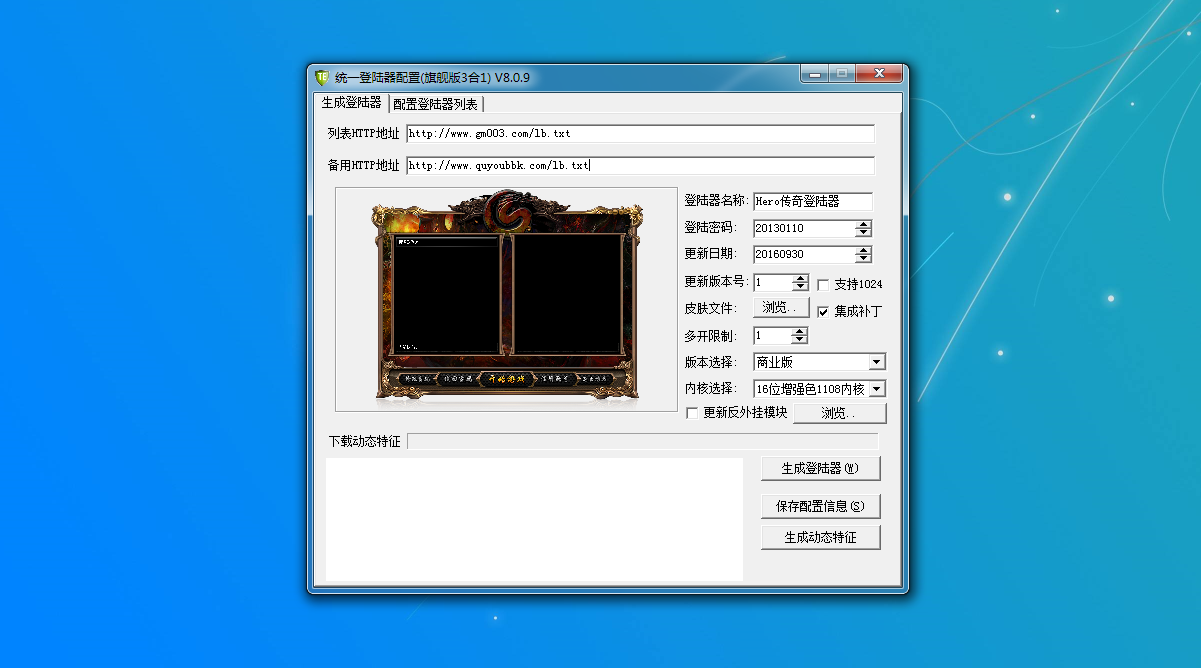Image resolution: width=1201 pixels, height=668 pixels.
Task: Open the 版本选择 dropdown
Action: coord(876,362)
